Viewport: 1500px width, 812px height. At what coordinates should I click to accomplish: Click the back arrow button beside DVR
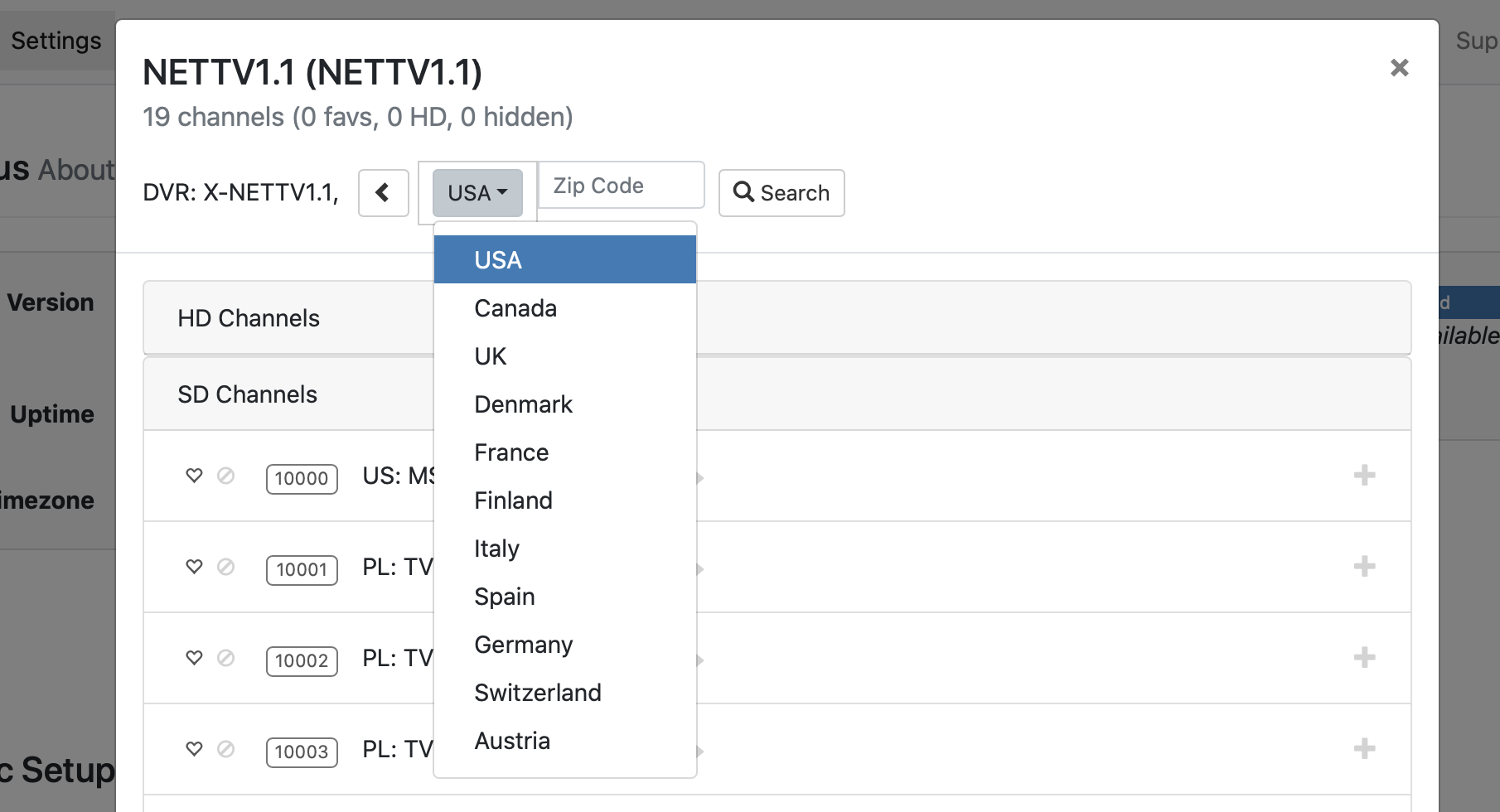[383, 193]
